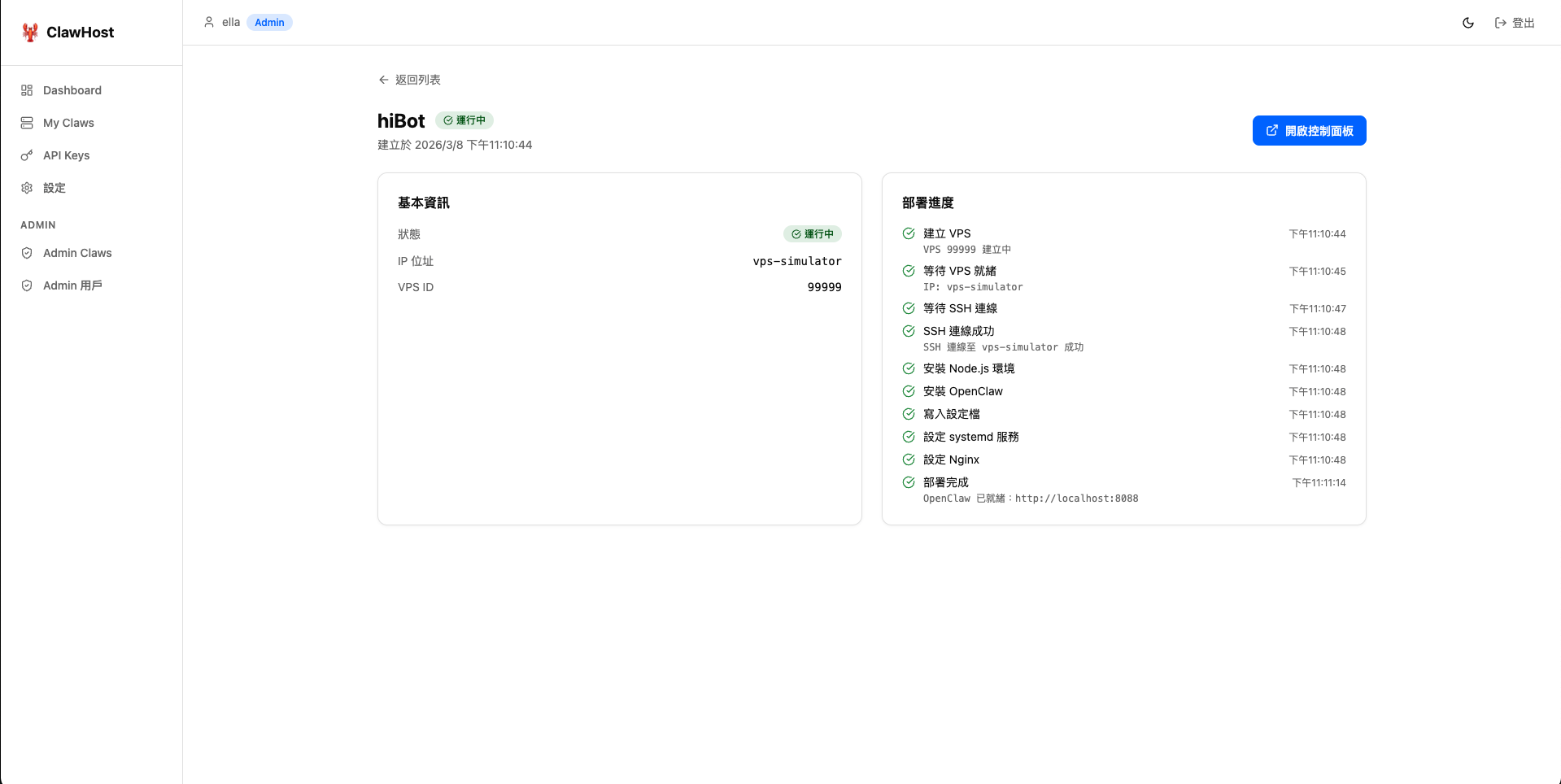Click the ClawHost lobster logo icon

pos(30,33)
